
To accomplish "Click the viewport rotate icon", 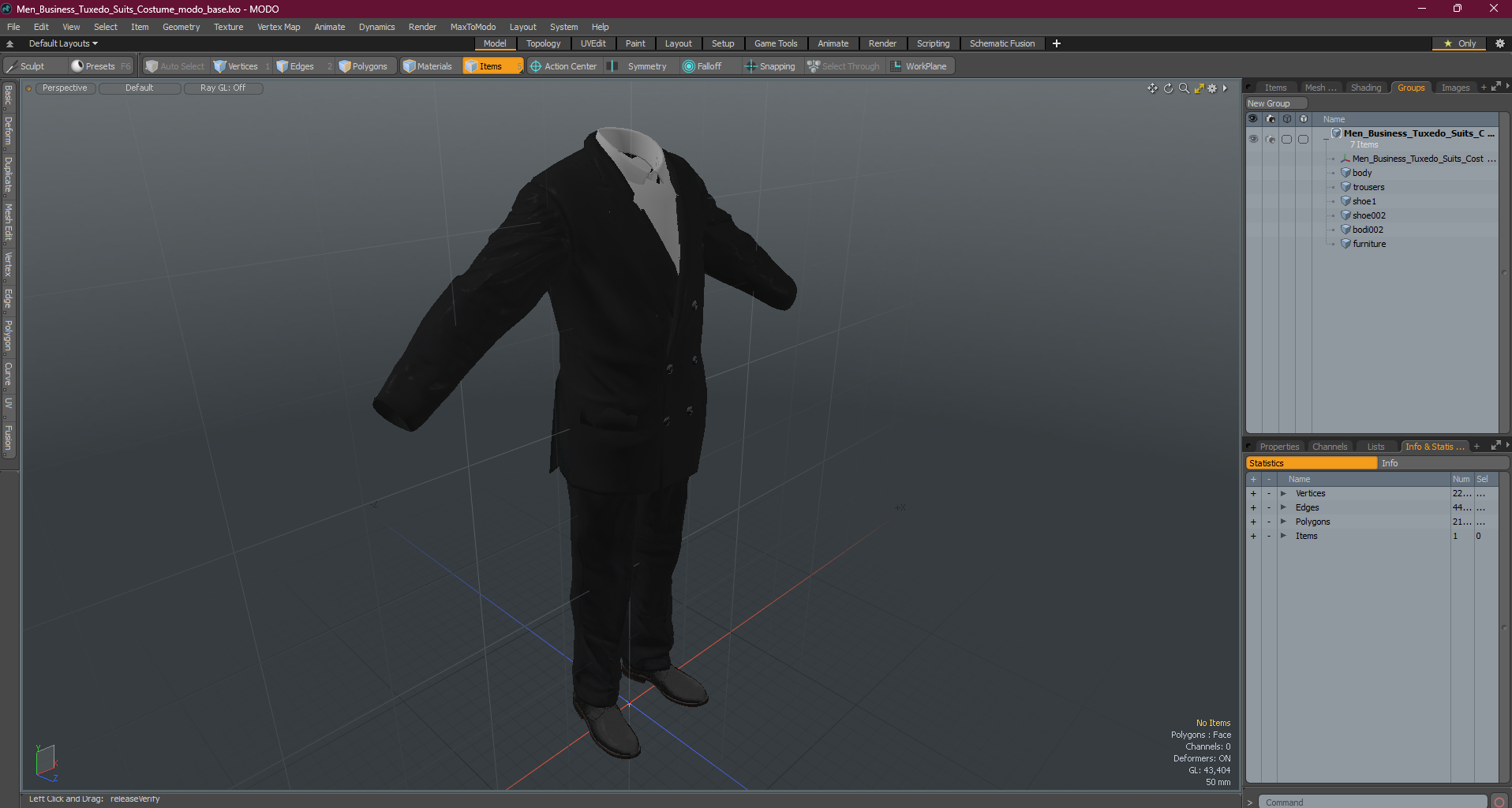I will tap(1168, 88).
